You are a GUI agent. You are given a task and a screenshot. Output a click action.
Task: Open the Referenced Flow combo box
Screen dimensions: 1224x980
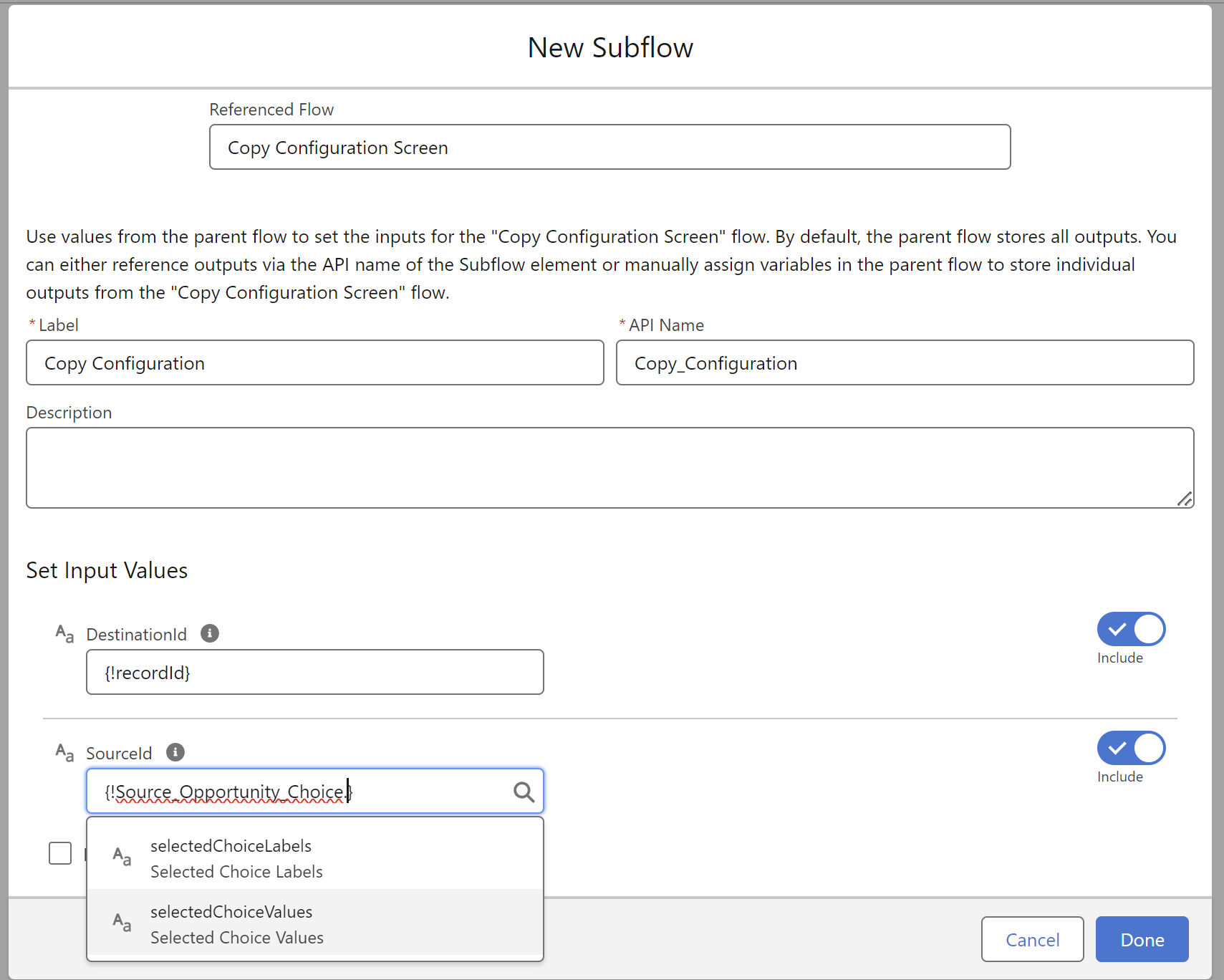point(609,147)
